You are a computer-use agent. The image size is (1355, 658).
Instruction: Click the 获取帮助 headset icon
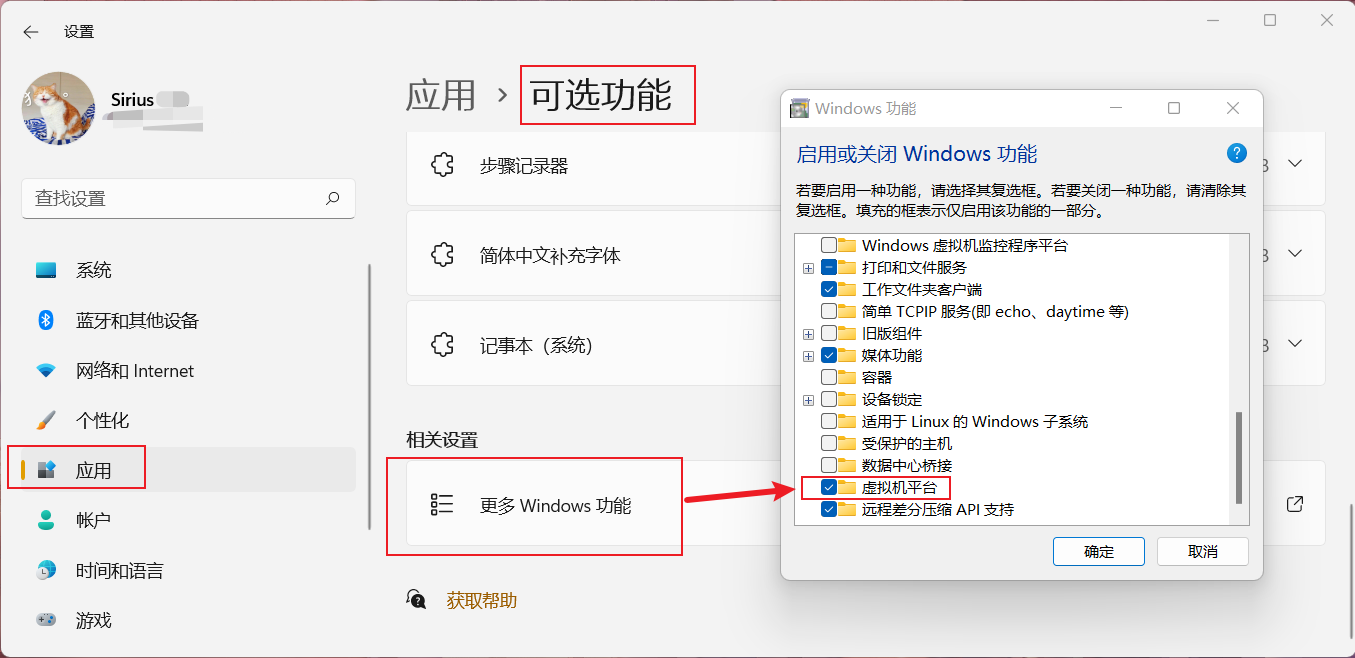point(416,599)
